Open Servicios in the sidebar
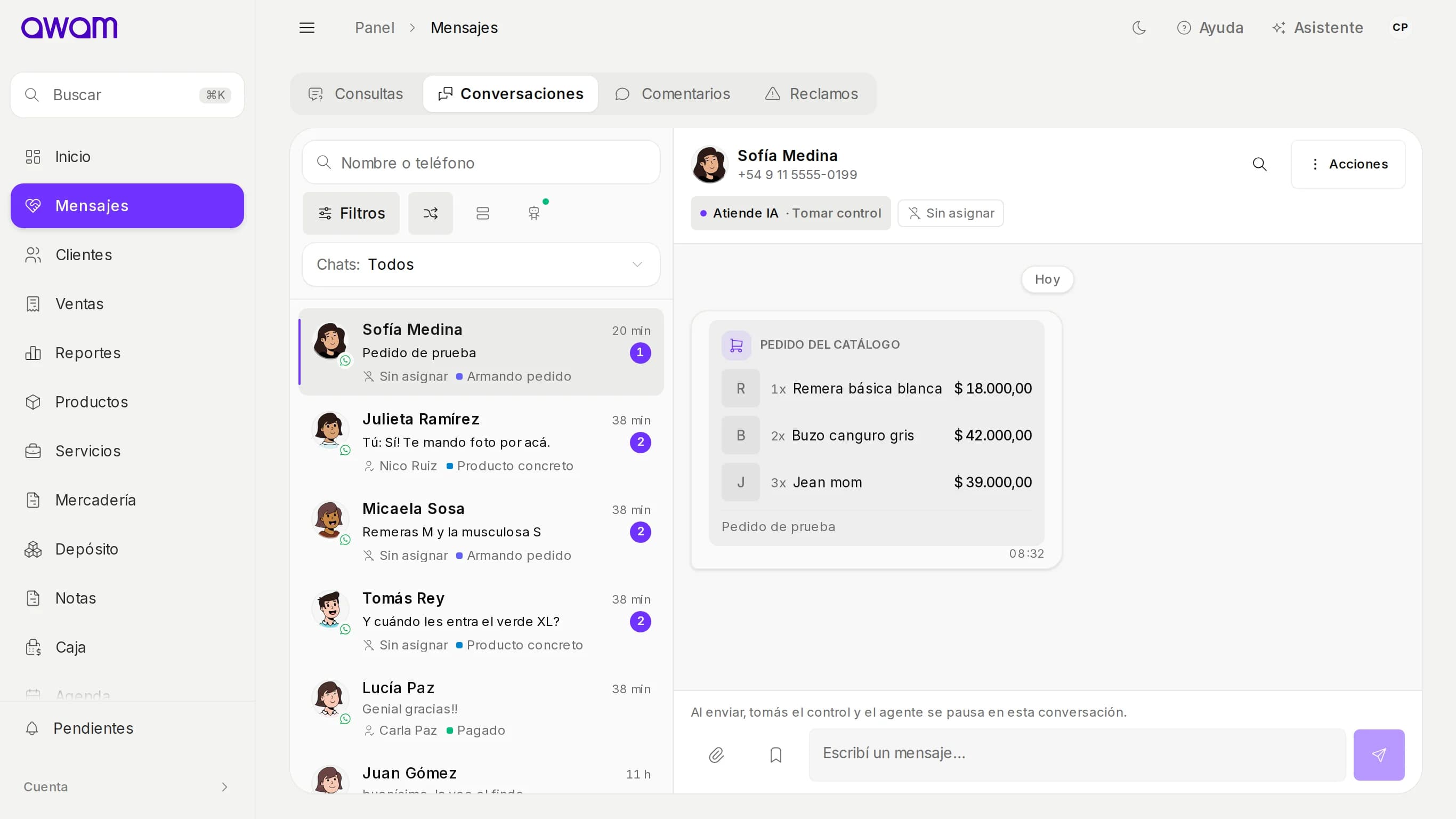 pyautogui.click(x=127, y=451)
